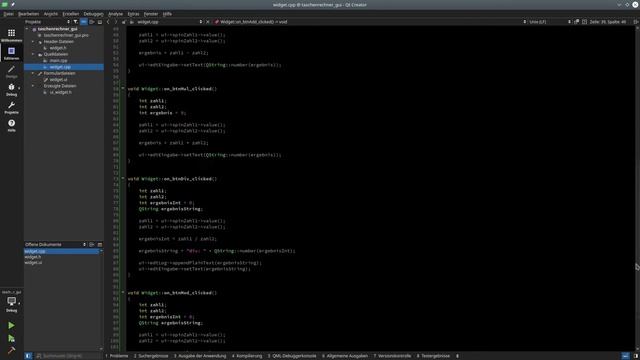Select main.cpp in the project tree
This screenshot has width=640, height=360.
(x=58, y=61)
